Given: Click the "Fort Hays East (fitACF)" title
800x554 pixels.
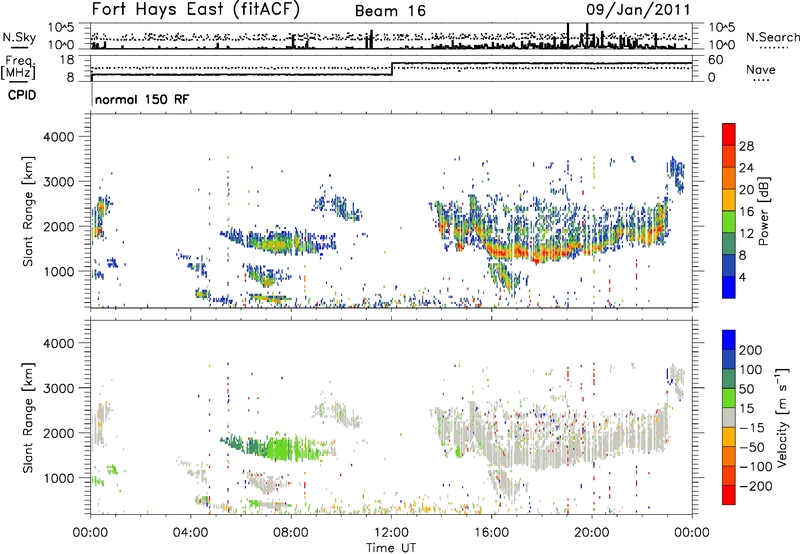Looking at the screenshot, I should pyautogui.click(x=196, y=10).
